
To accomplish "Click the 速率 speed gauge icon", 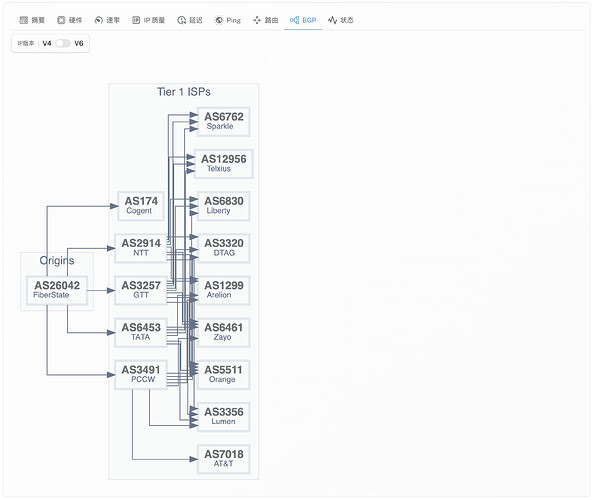I will 99,20.
